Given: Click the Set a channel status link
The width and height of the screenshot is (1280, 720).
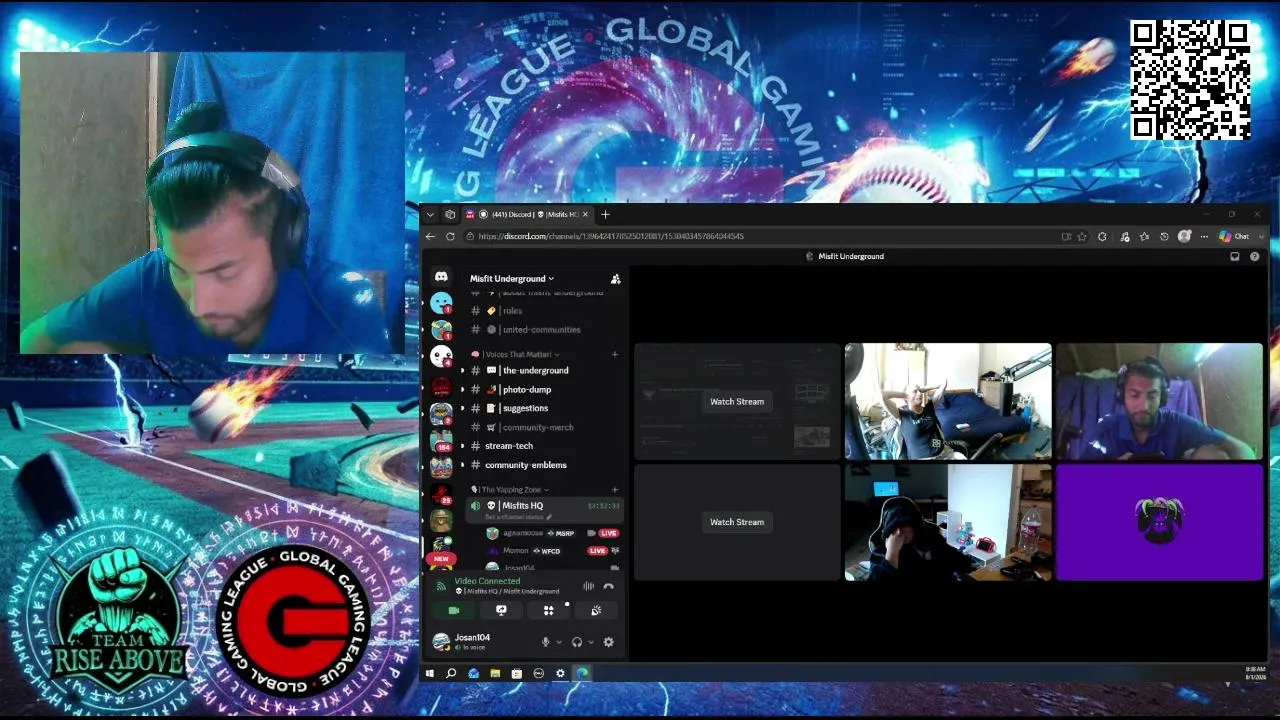Looking at the screenshot, I should coord(516,517).
